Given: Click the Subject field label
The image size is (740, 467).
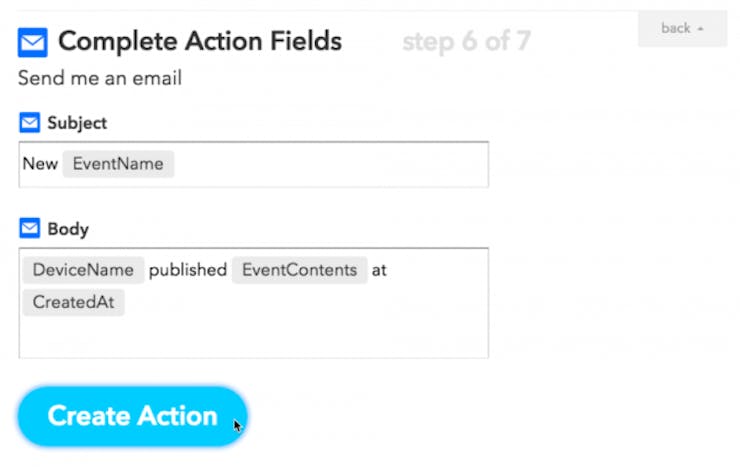Looking at the screenshot, I should click(77, 123).
